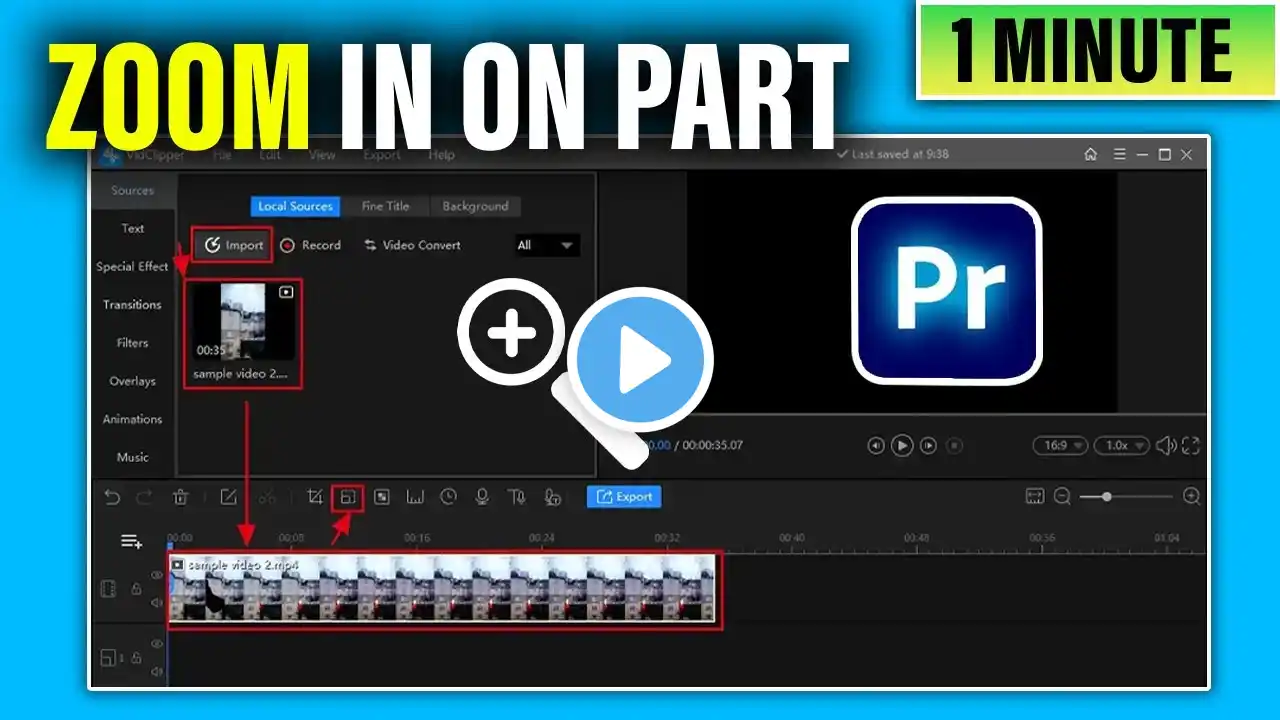Viewport: 1280px width, 720px height.
Task: Add a new track with list-plus icon
Action: click(x=131, y=541)
